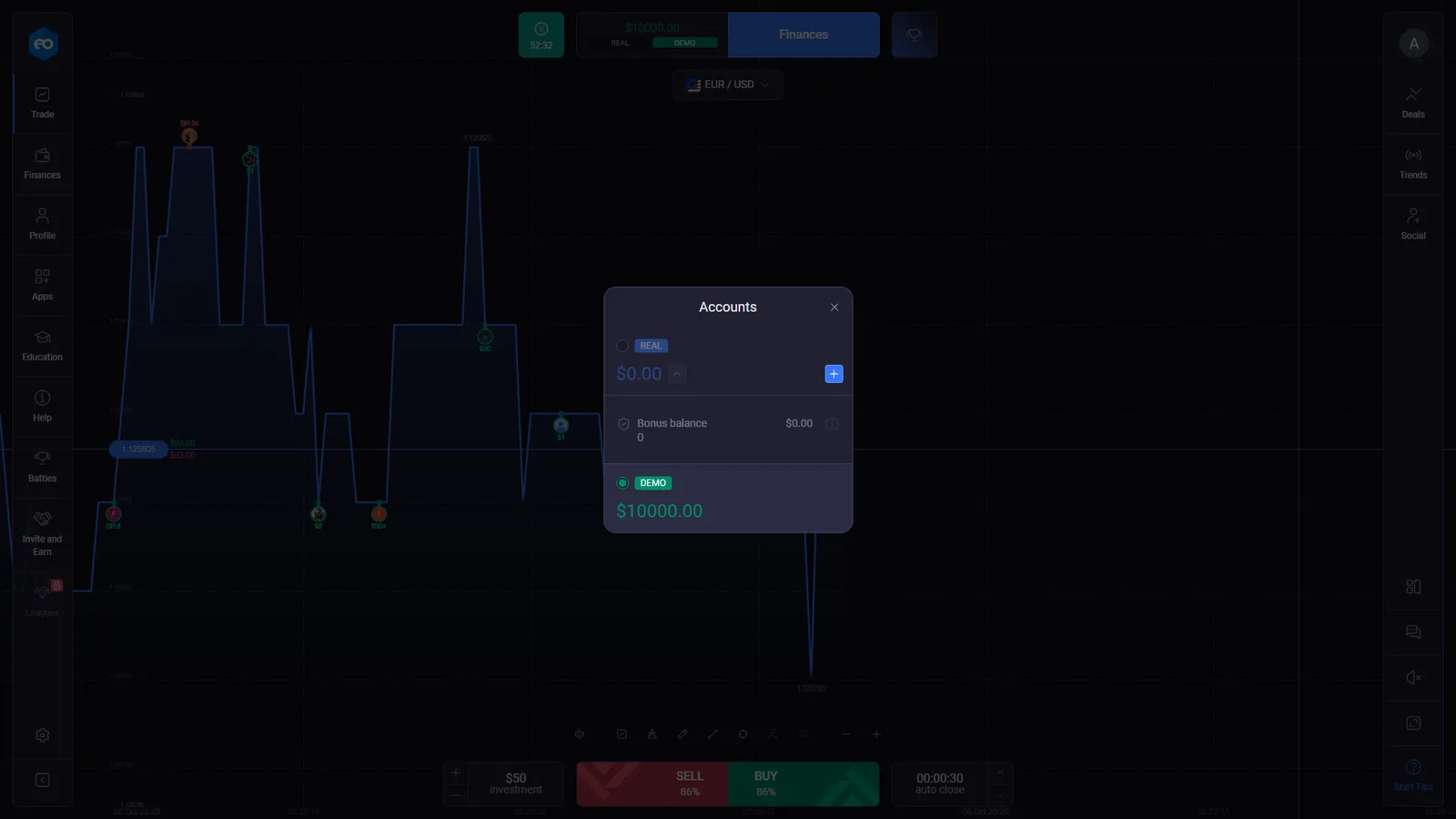This screenshot has height=819, width=1456.
Task: Close the Accounts dialog
Action: (834, 308)
